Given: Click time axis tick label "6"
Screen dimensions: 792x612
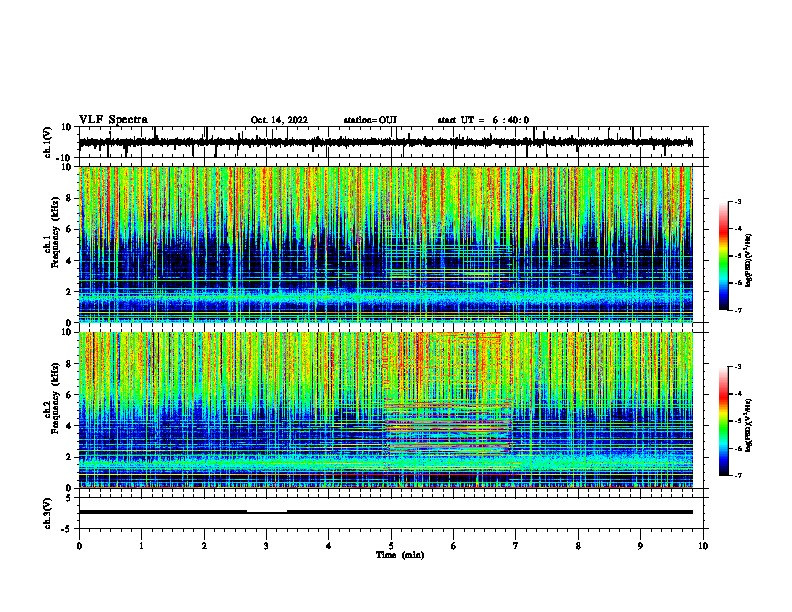Looking at the screenshot, I should click(x=454, y=546).
